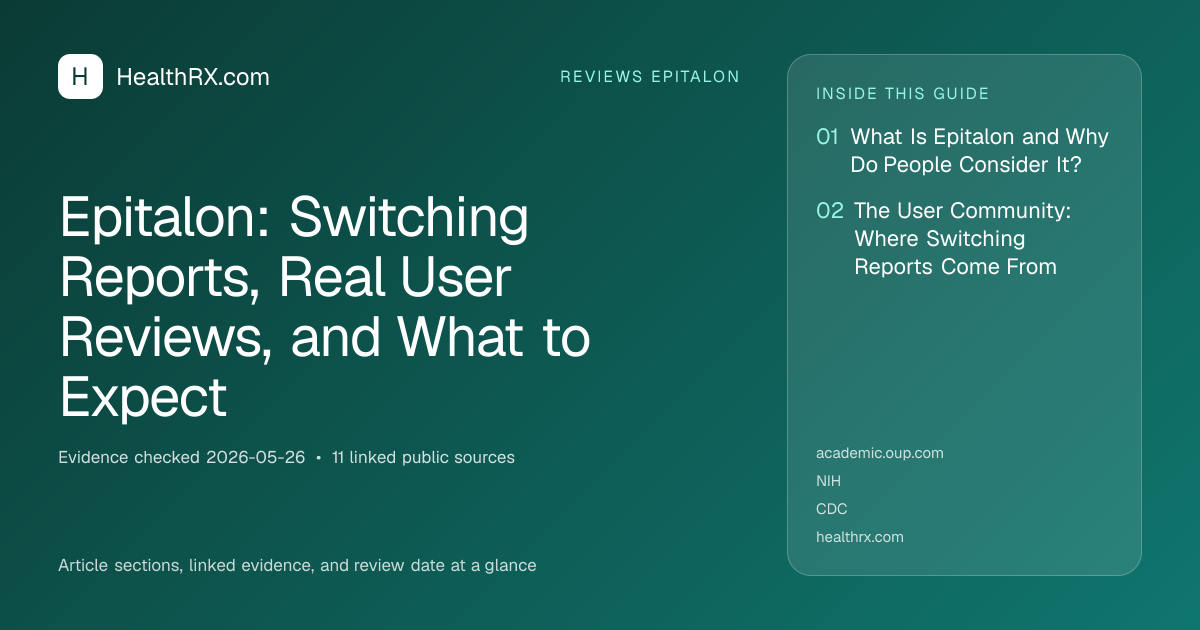Select the REVIEWS EPITALON category label
This screenshot has width=1200, height=630.
pos(650,77)
